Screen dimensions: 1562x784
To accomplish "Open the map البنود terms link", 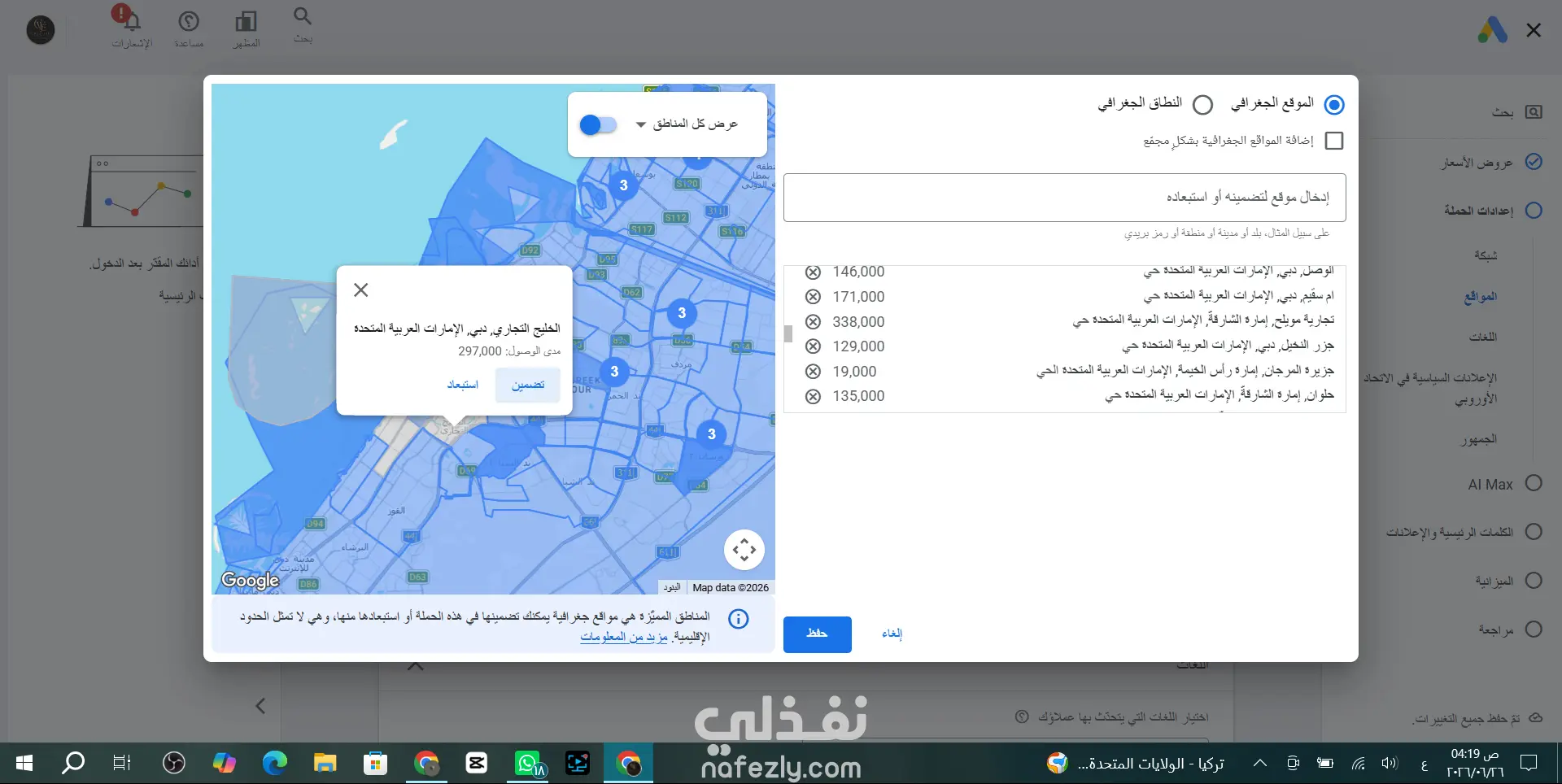I will click(x=672, y=587).
